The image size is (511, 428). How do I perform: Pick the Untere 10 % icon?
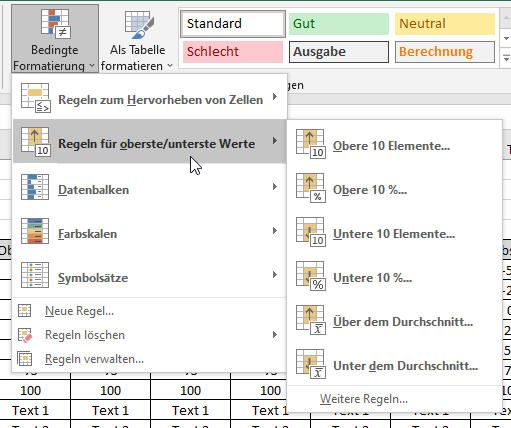pyautogui.click(x=311, y=276)
